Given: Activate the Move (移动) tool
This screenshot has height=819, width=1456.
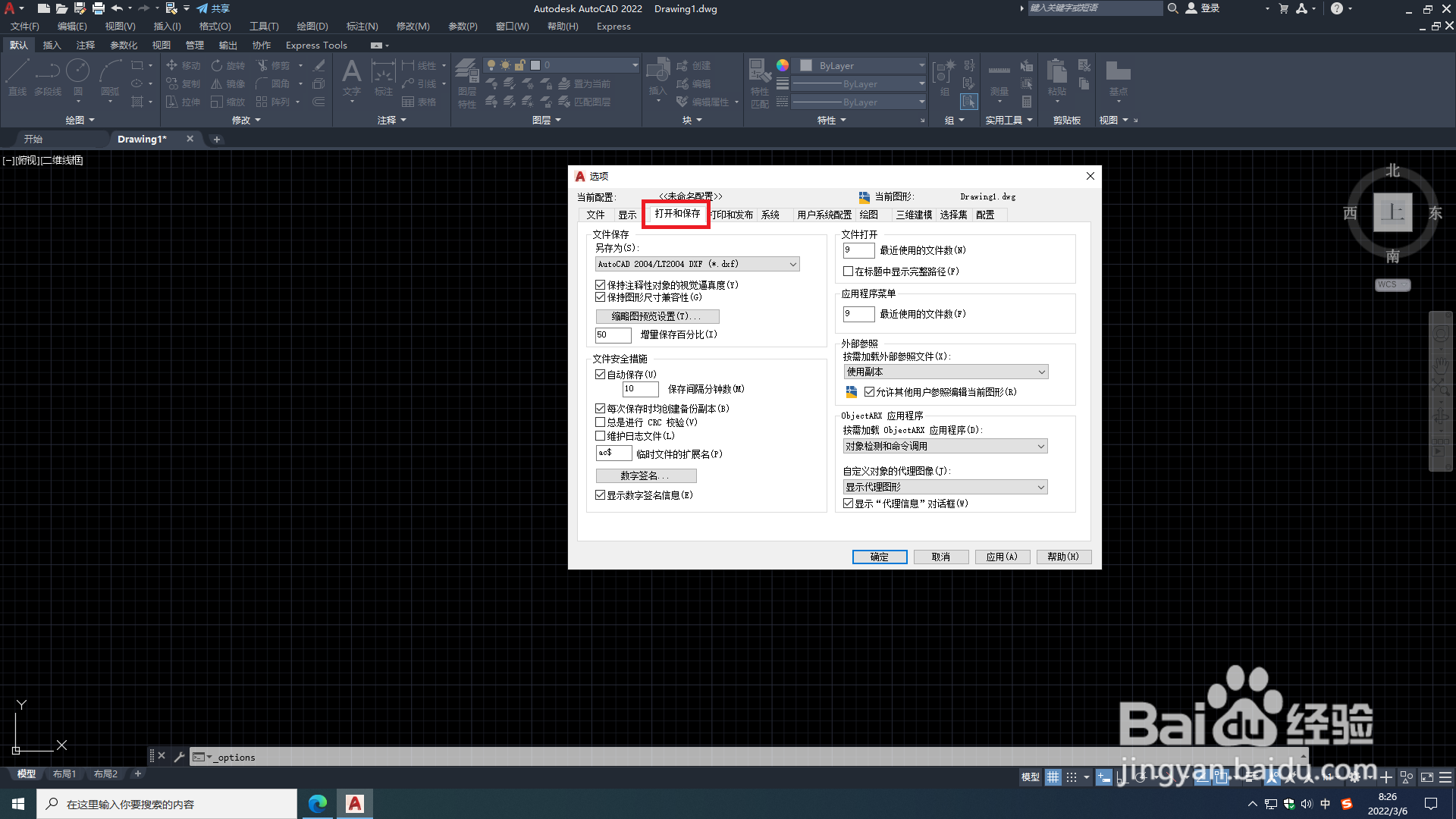Looking at the screenshot, I should pos(183,66).
